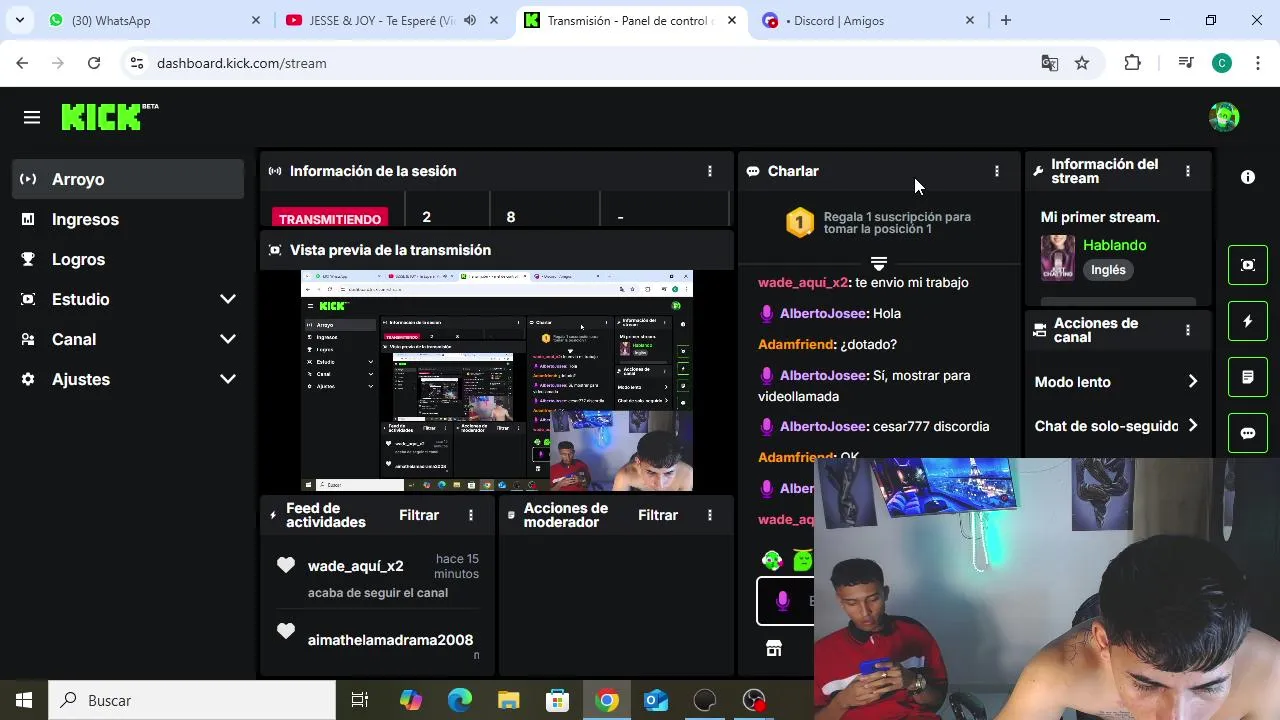Click Adamfriend's '¿dotado?' message username

[796, 344]
